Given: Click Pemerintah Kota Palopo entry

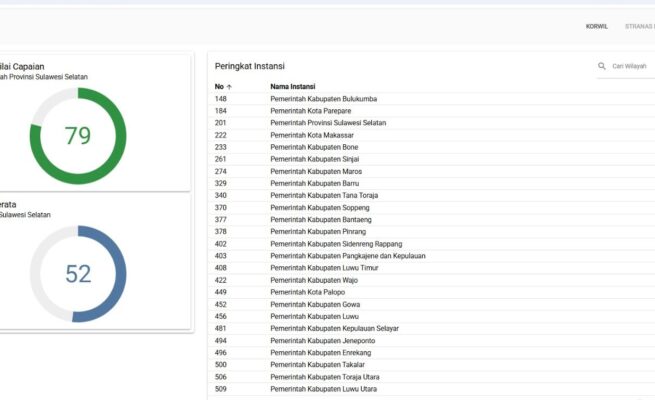Looking at the screenshot, I should click(x=307, y=292).
